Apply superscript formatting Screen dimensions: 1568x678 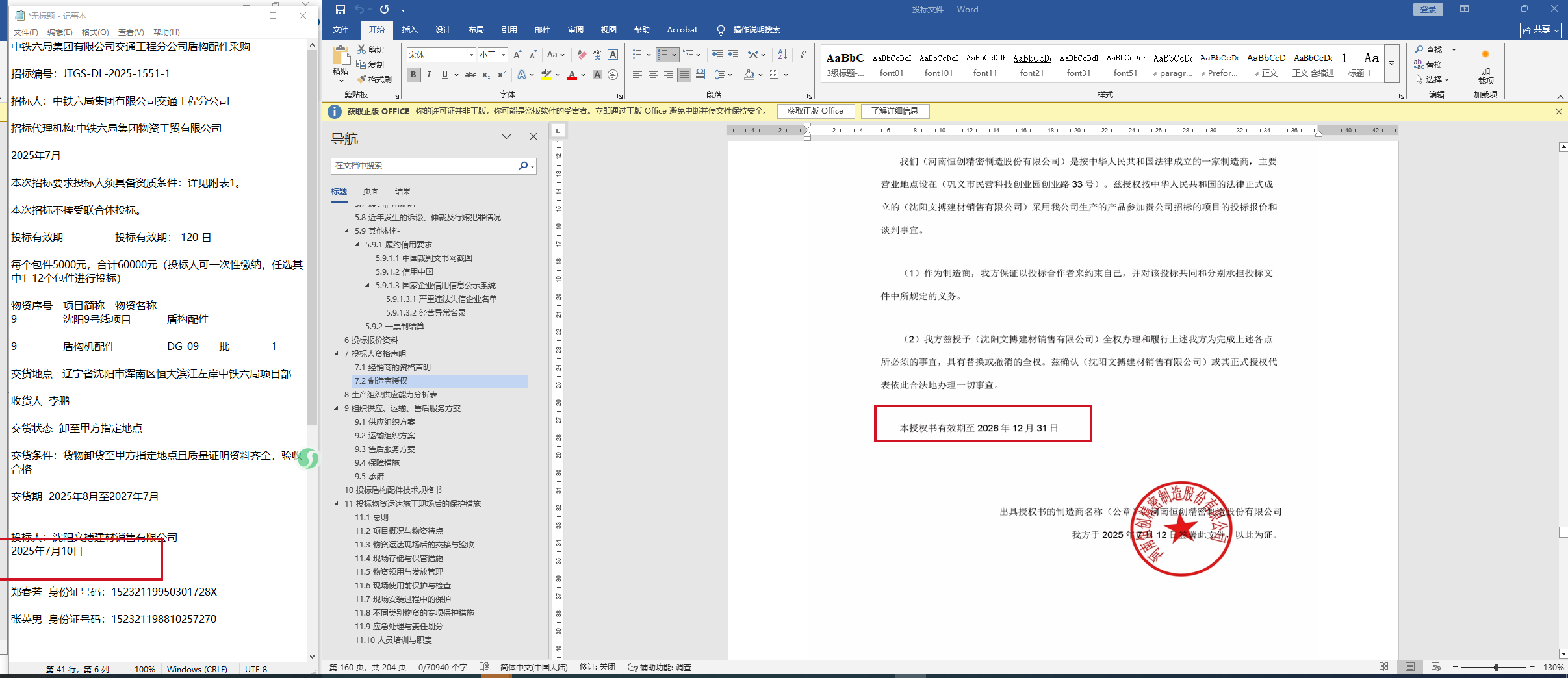(x=502, y=75)
